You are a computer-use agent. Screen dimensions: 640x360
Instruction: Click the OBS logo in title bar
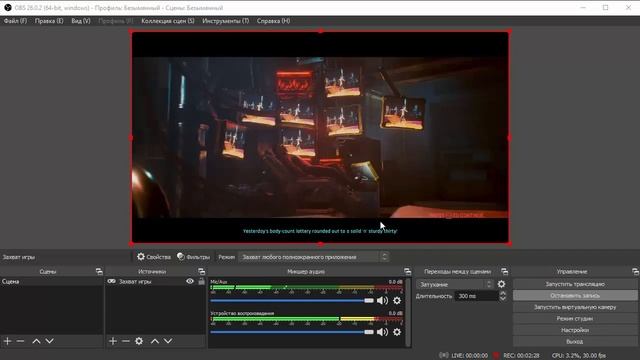pyautogui.click(x=8, y=8)
